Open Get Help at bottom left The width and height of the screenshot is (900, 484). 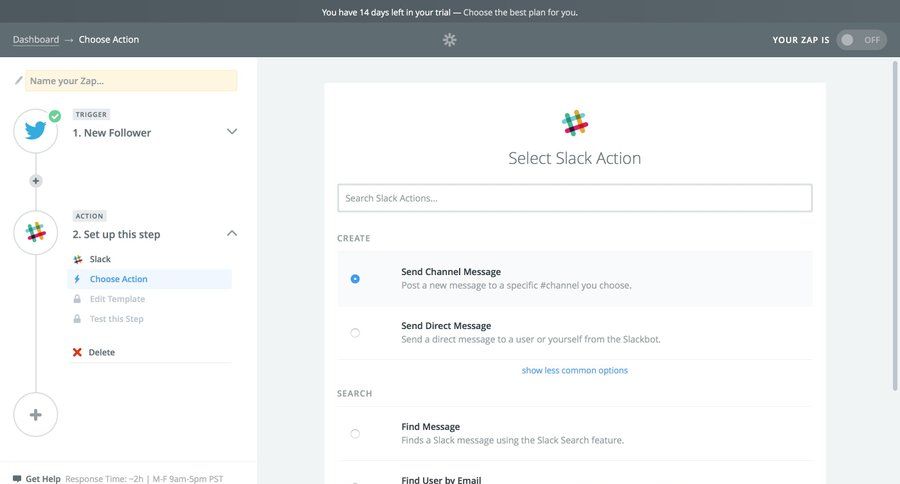coord(42,478)
